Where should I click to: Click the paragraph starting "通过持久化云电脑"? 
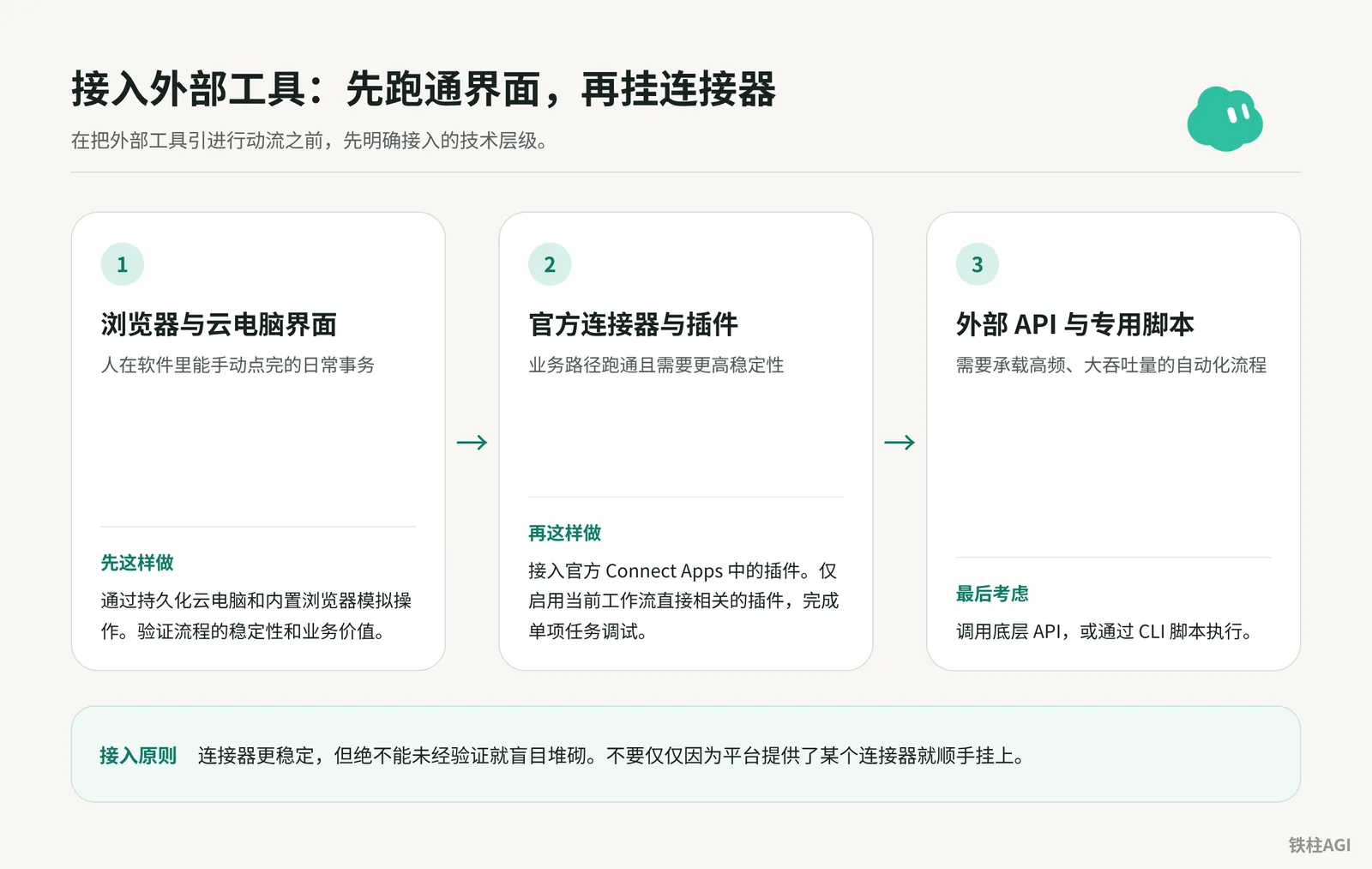(256, 616)
